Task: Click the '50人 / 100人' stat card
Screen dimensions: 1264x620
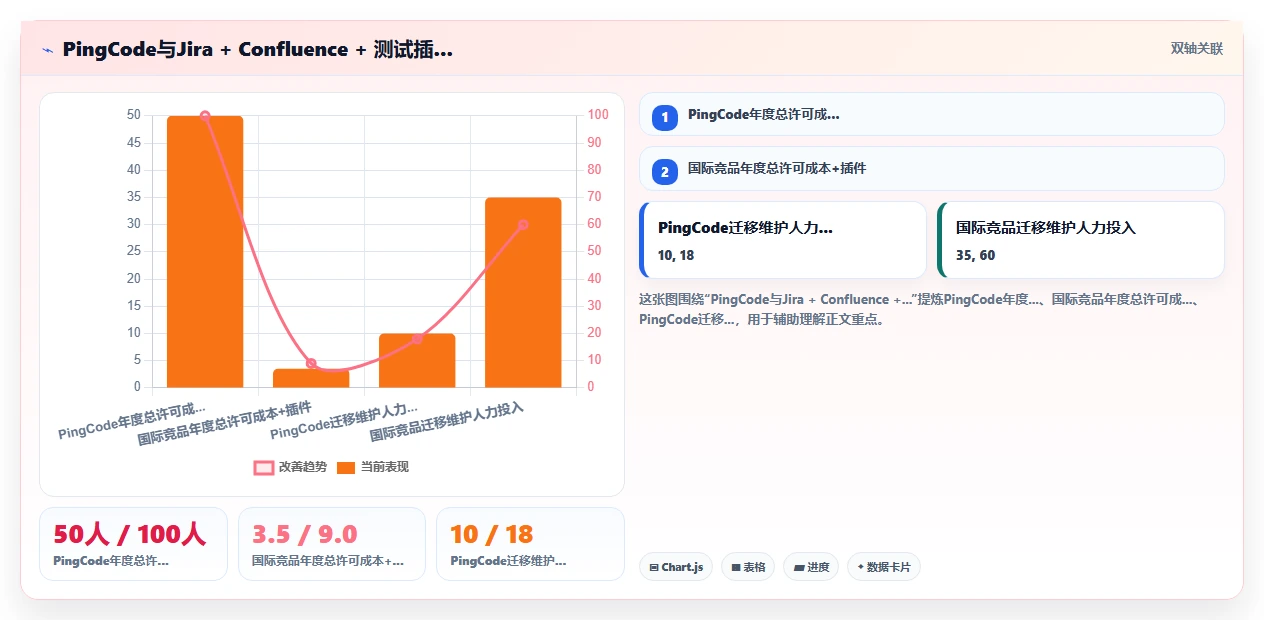Action: pyautogui.click(x=133, y=544)
